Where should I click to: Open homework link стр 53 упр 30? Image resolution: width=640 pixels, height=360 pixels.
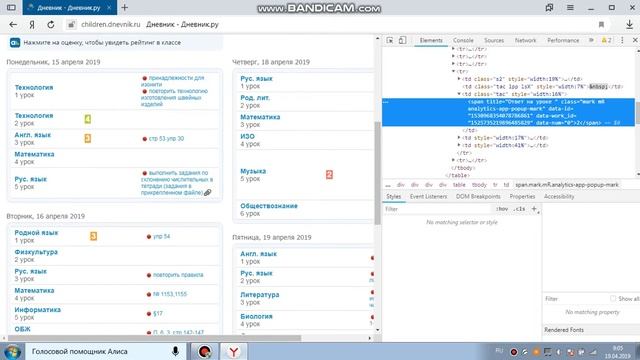click(166, 139)
